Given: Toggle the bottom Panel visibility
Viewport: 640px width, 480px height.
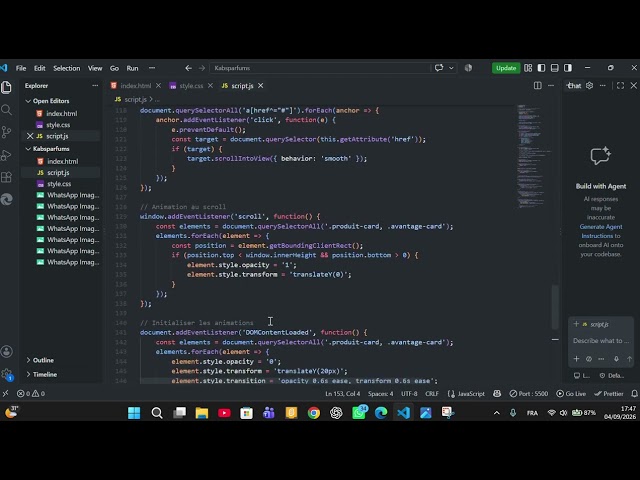Looking at the screenshot, I should point(555,68).
